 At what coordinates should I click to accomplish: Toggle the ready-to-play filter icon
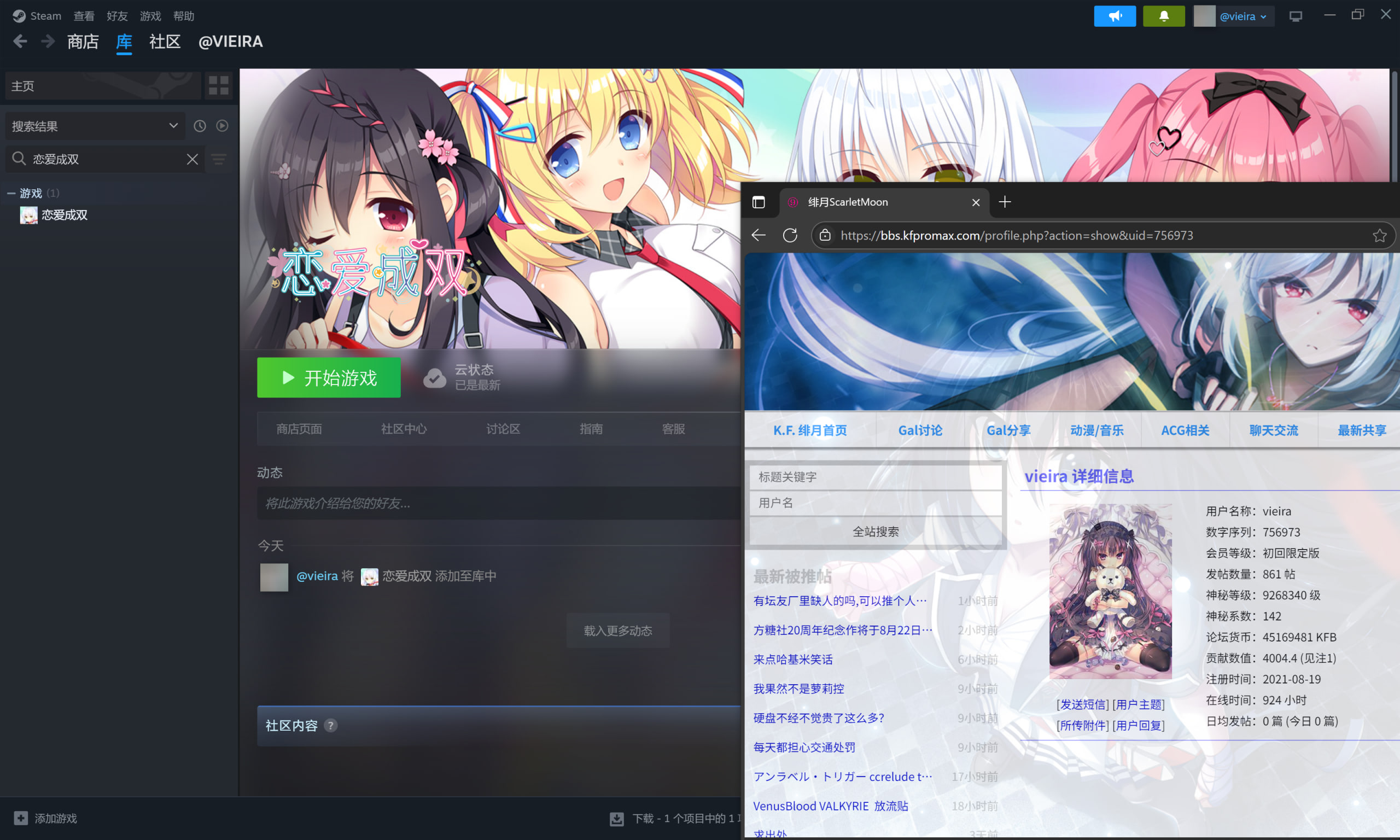tap(223, 126)
